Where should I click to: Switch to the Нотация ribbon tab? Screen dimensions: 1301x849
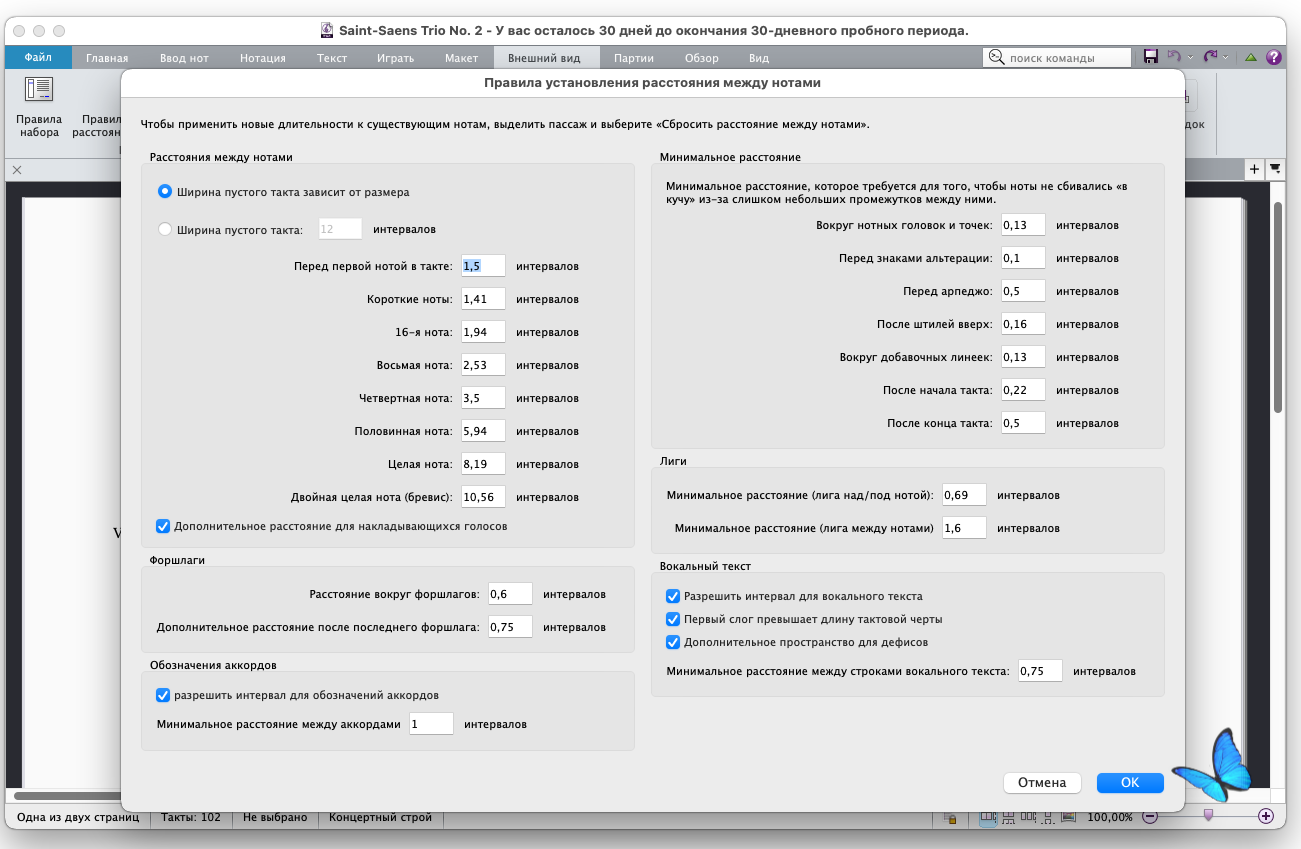[x=263, y=58]
